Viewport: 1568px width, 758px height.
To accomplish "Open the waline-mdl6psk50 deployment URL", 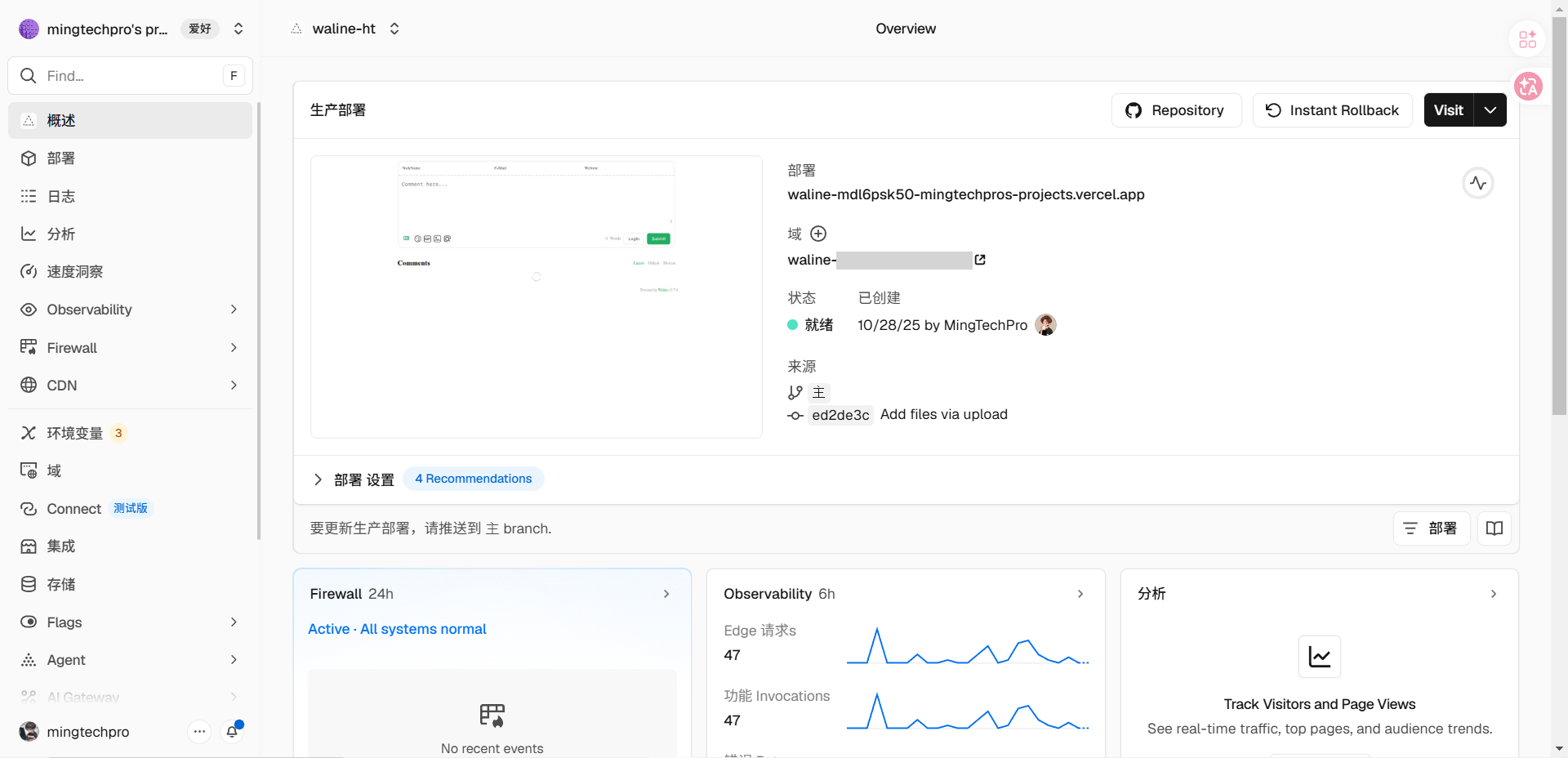I will (966, 194).
